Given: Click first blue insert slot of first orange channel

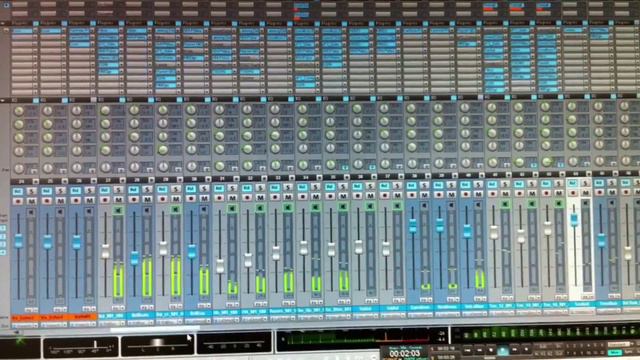Looking at the screenshot, I should pyautogui.click(x=22, y=31).
